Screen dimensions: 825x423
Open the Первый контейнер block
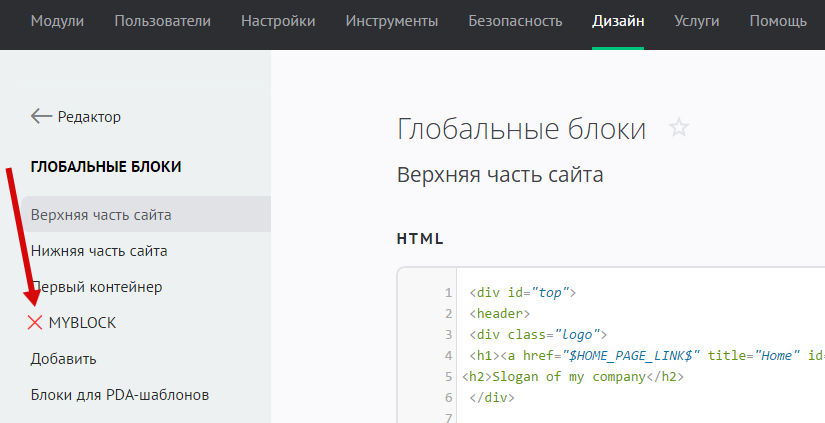pos(97,287)
